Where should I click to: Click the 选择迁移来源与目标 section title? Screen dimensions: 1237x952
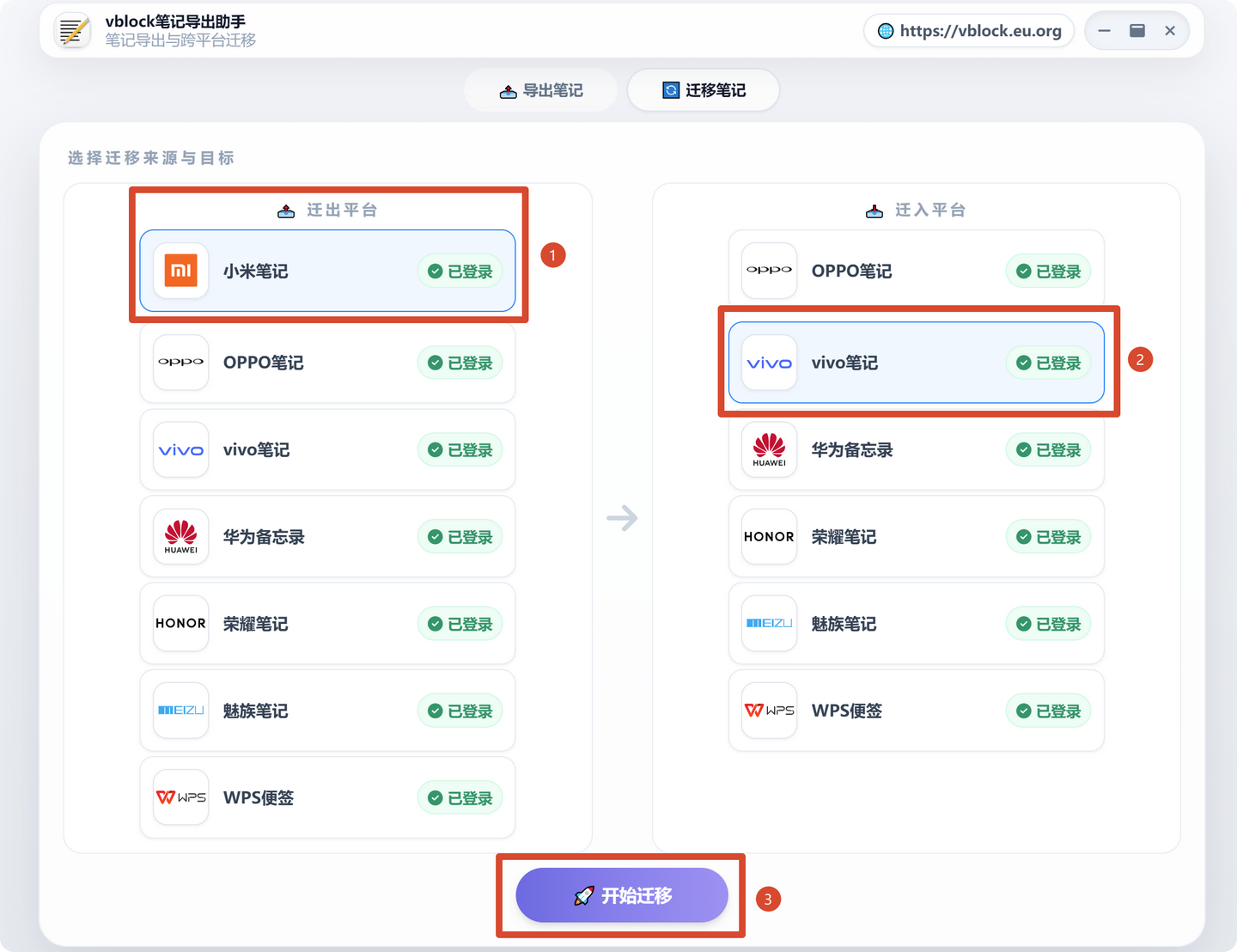(151, 157)
